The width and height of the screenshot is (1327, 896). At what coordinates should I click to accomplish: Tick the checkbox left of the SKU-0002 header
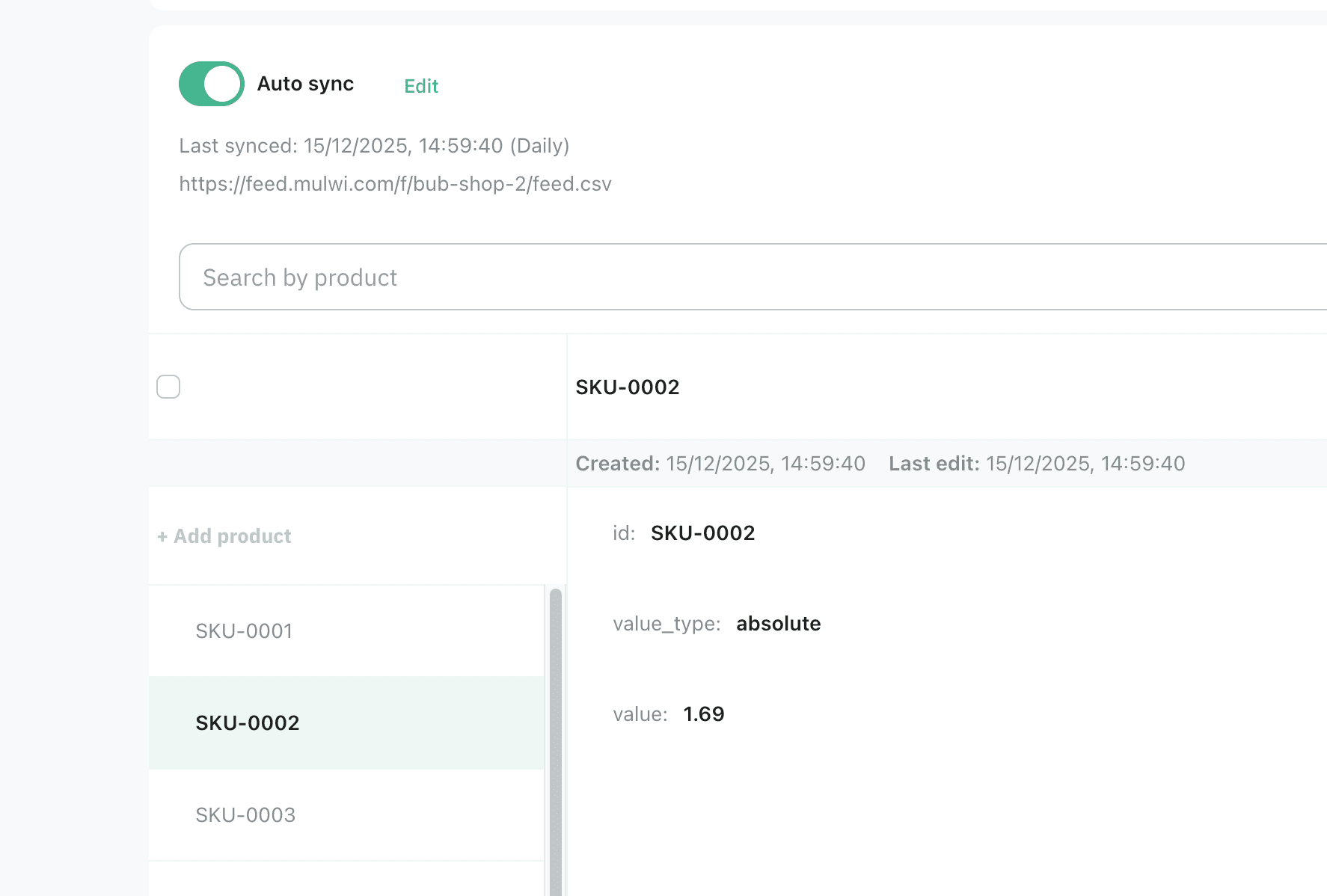pos(168,387)
